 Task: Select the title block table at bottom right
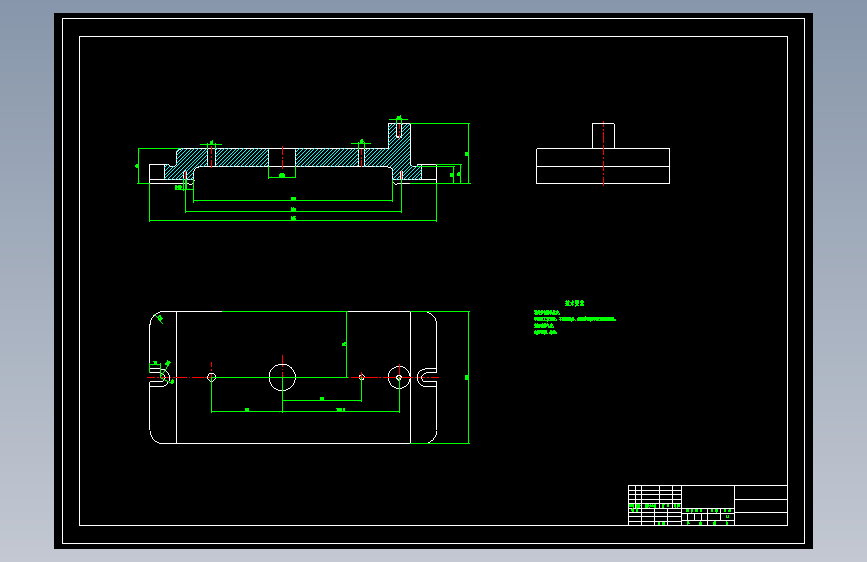coord(708,505)
